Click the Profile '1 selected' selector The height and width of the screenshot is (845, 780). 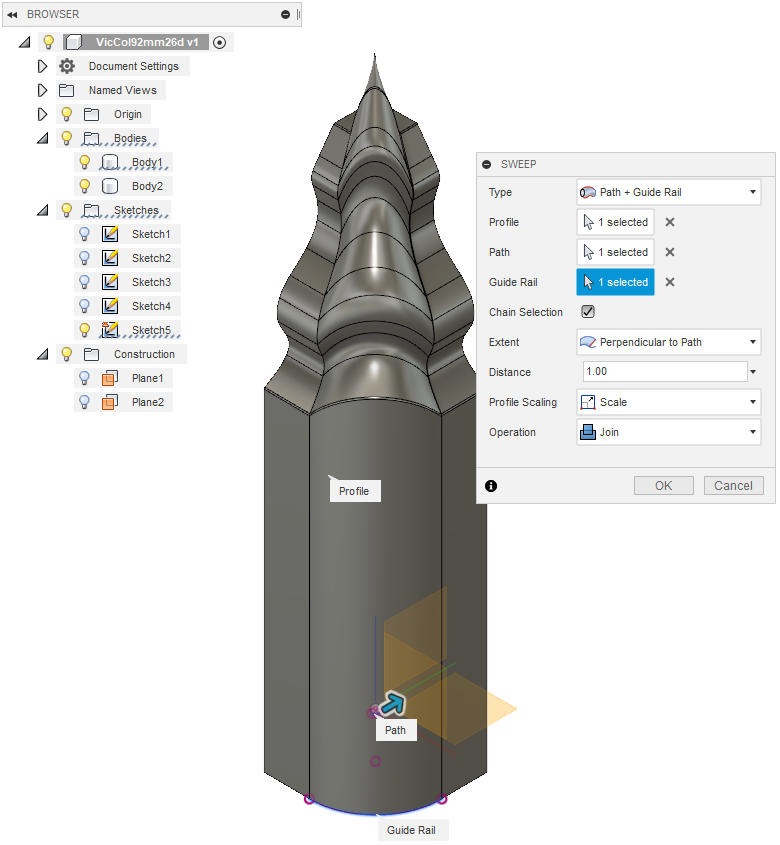point(615,222)
